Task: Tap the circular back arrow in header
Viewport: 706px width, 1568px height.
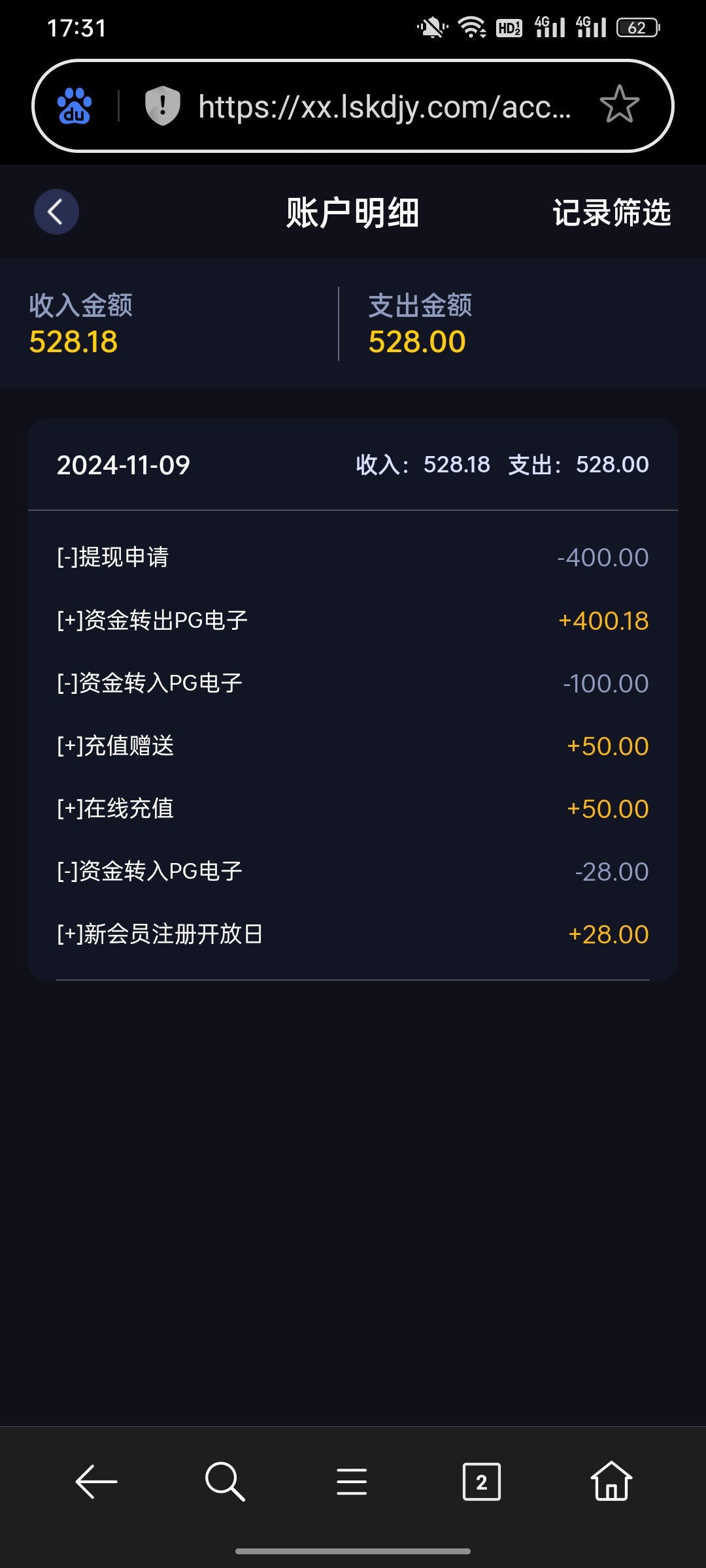Action: 56,212
